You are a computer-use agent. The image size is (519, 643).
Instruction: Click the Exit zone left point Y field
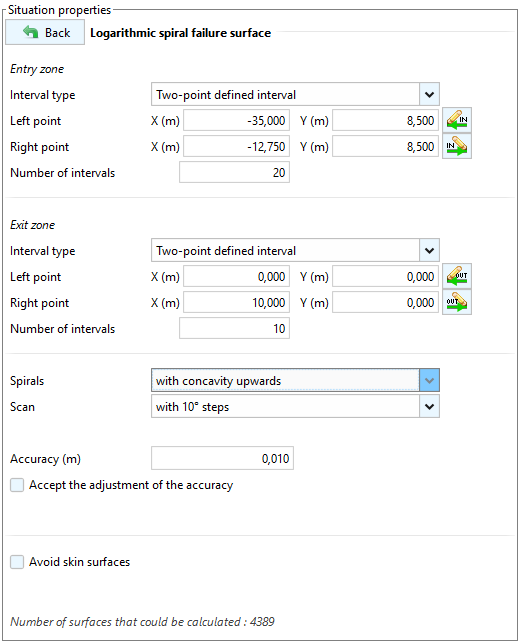(x=385, y=276)
